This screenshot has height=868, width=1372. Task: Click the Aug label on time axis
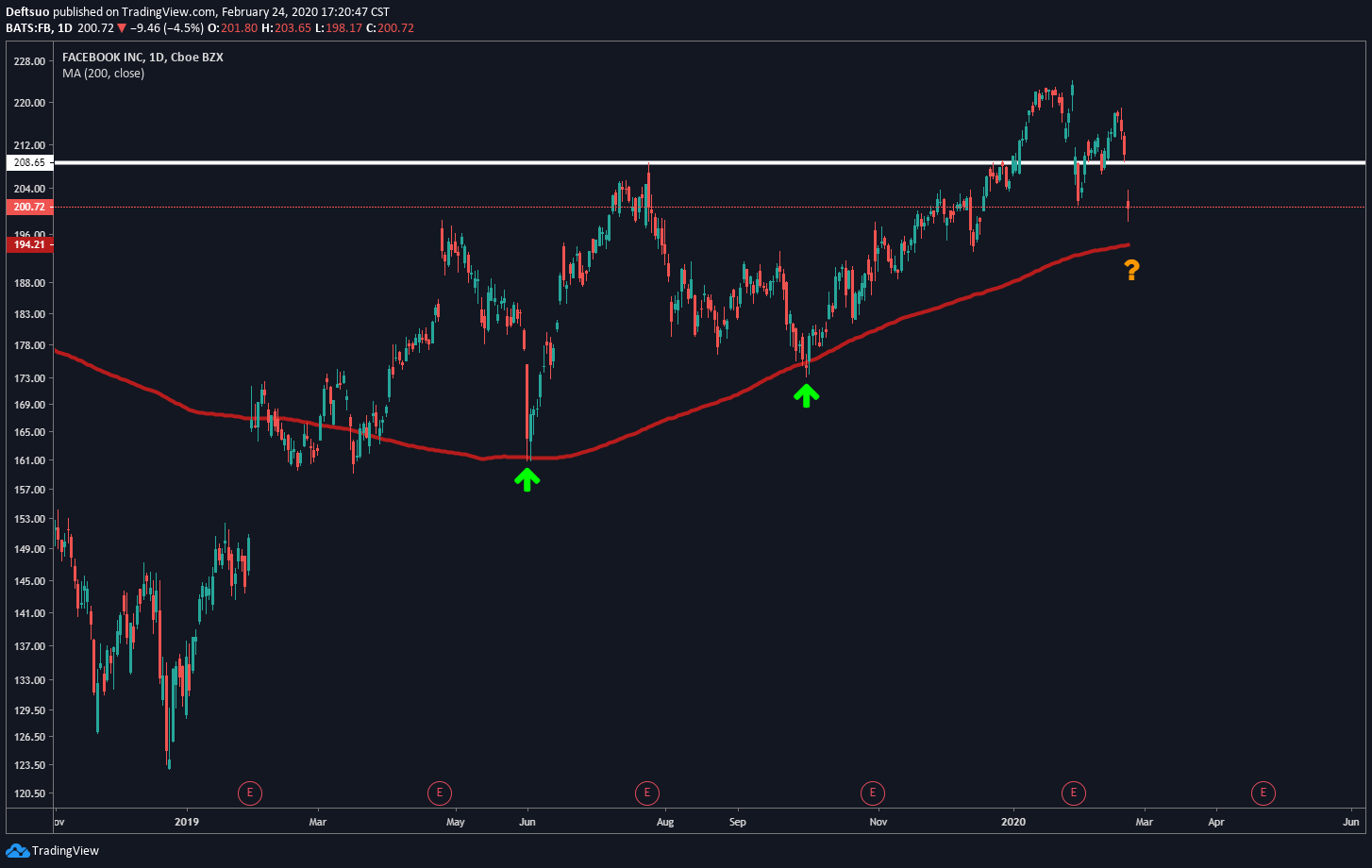(666, 823)
